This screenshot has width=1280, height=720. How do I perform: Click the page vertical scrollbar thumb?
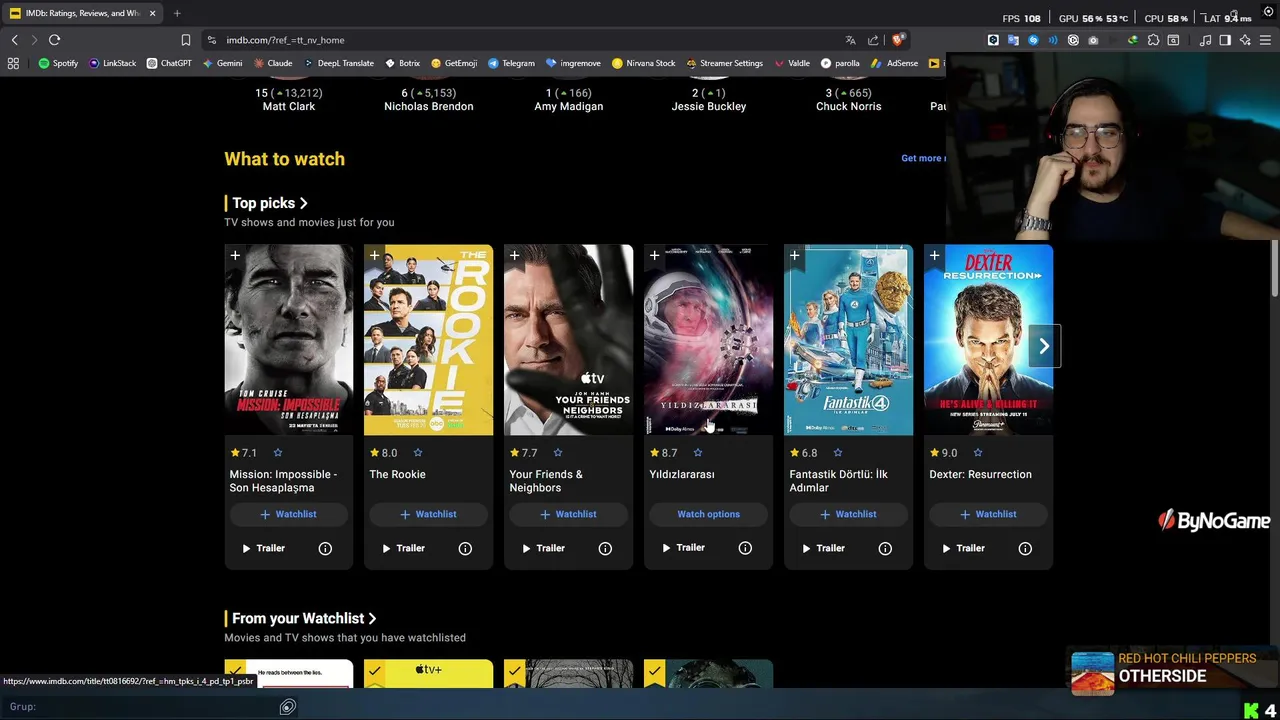[x=1274, y=270]
